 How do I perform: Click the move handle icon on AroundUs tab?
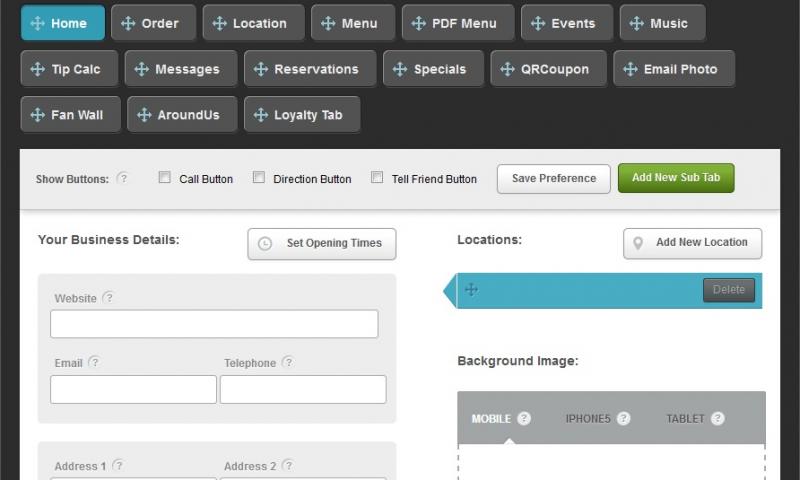[144, 115]
